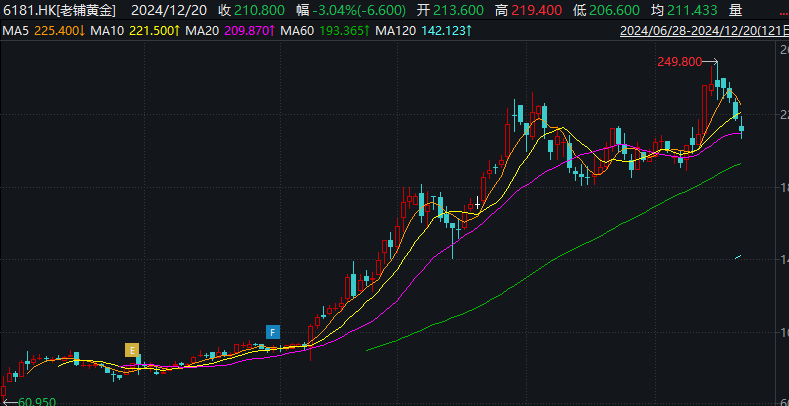Click the green MA60 line on the chart
Image resolution: width=789 pixels, height=406 pixels.
560,250
